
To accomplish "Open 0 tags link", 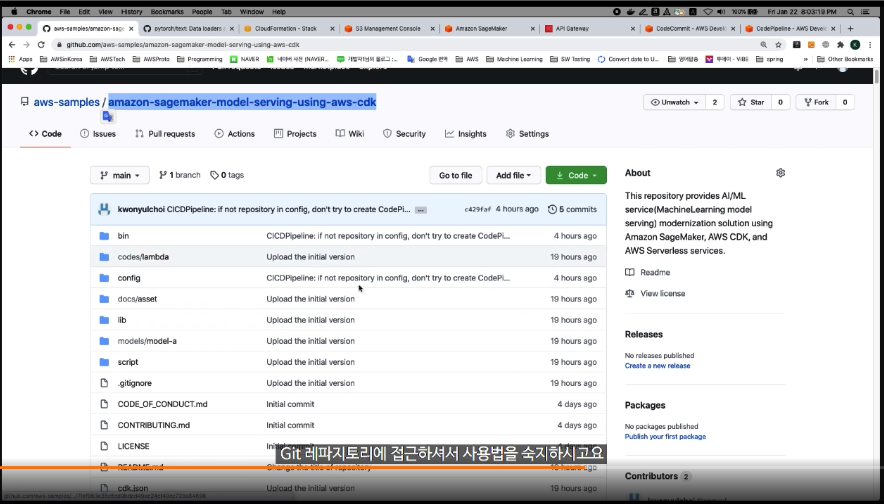I will click(227, 175).
